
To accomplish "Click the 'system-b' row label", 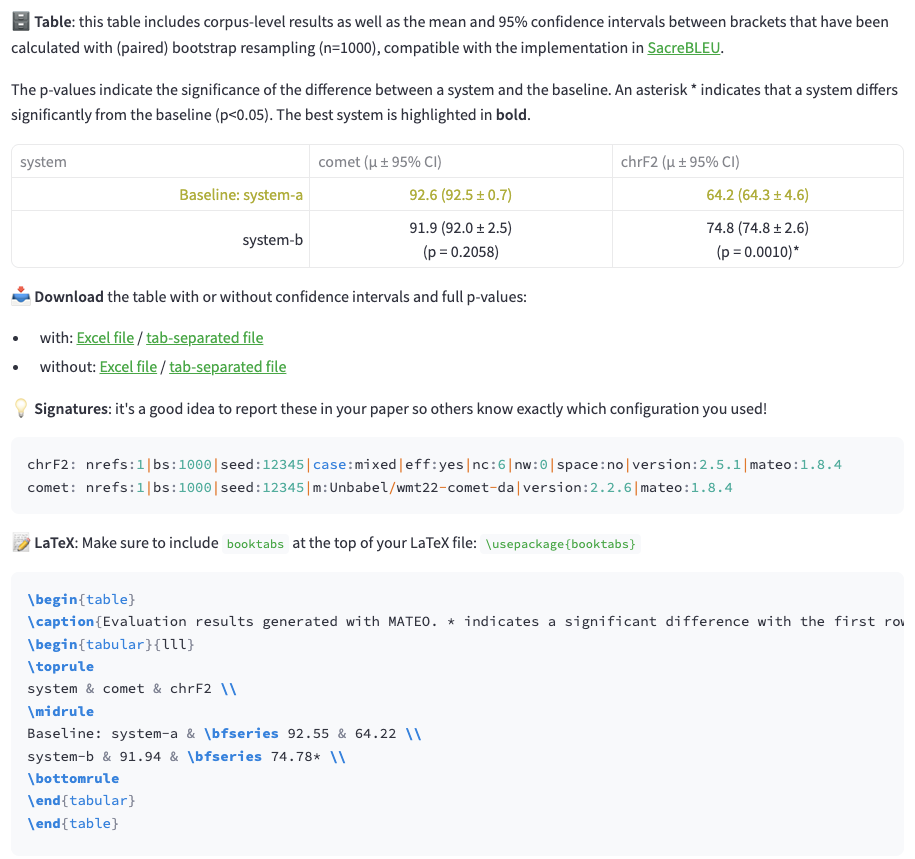I will pos(273,240).
